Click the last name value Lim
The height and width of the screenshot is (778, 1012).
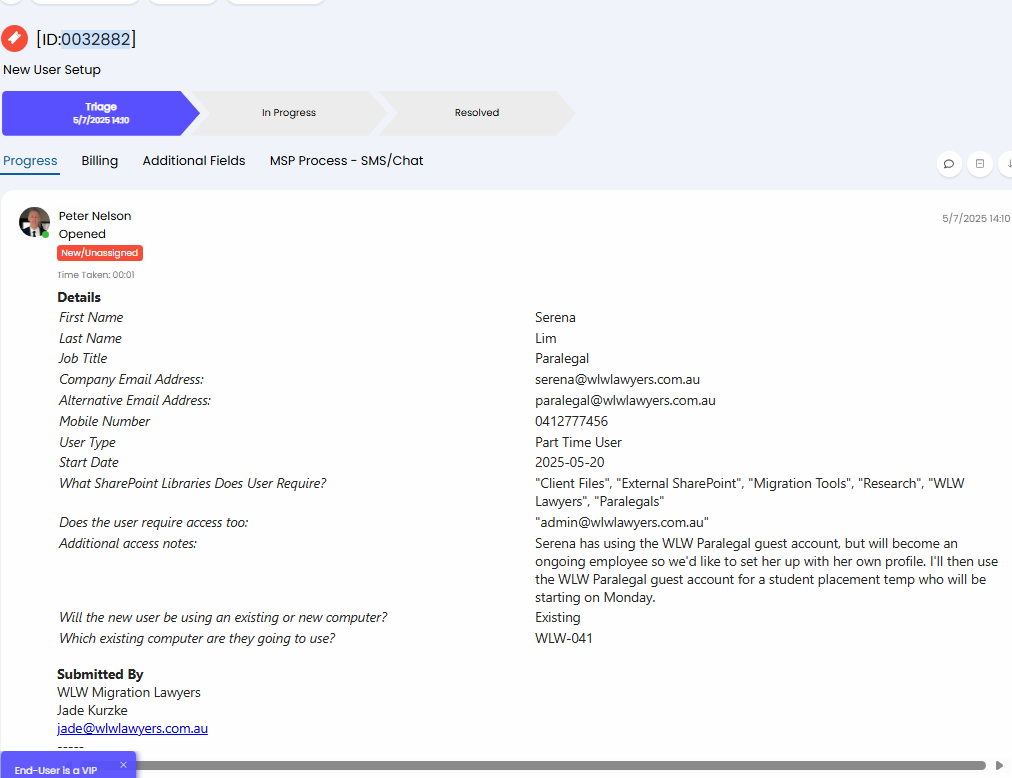point(545,338)
